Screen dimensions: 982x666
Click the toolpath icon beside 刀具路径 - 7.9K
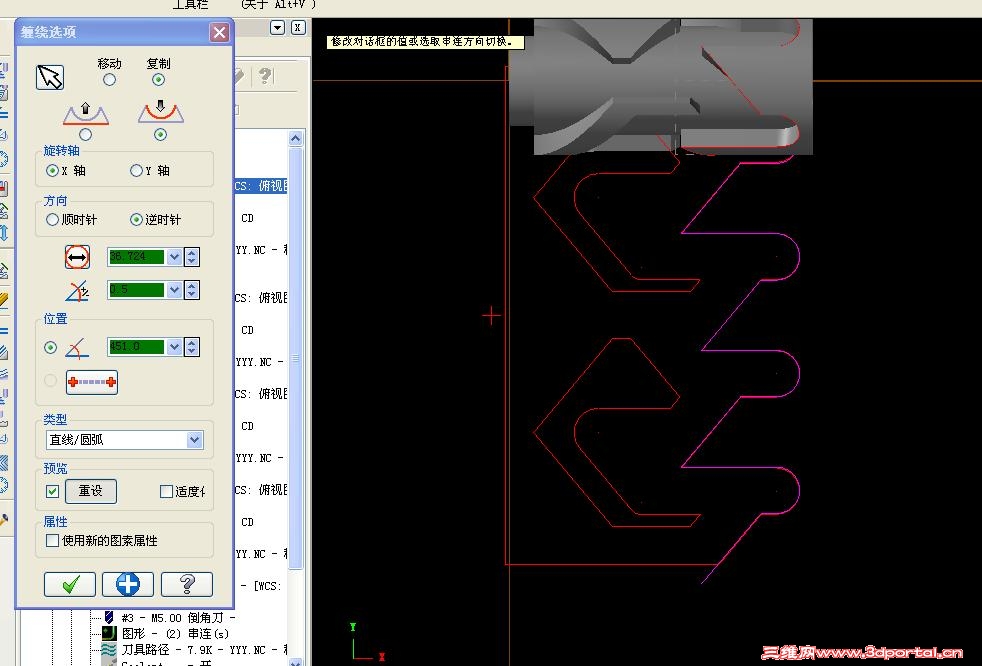pyautogui.click(x=109, y=649)
